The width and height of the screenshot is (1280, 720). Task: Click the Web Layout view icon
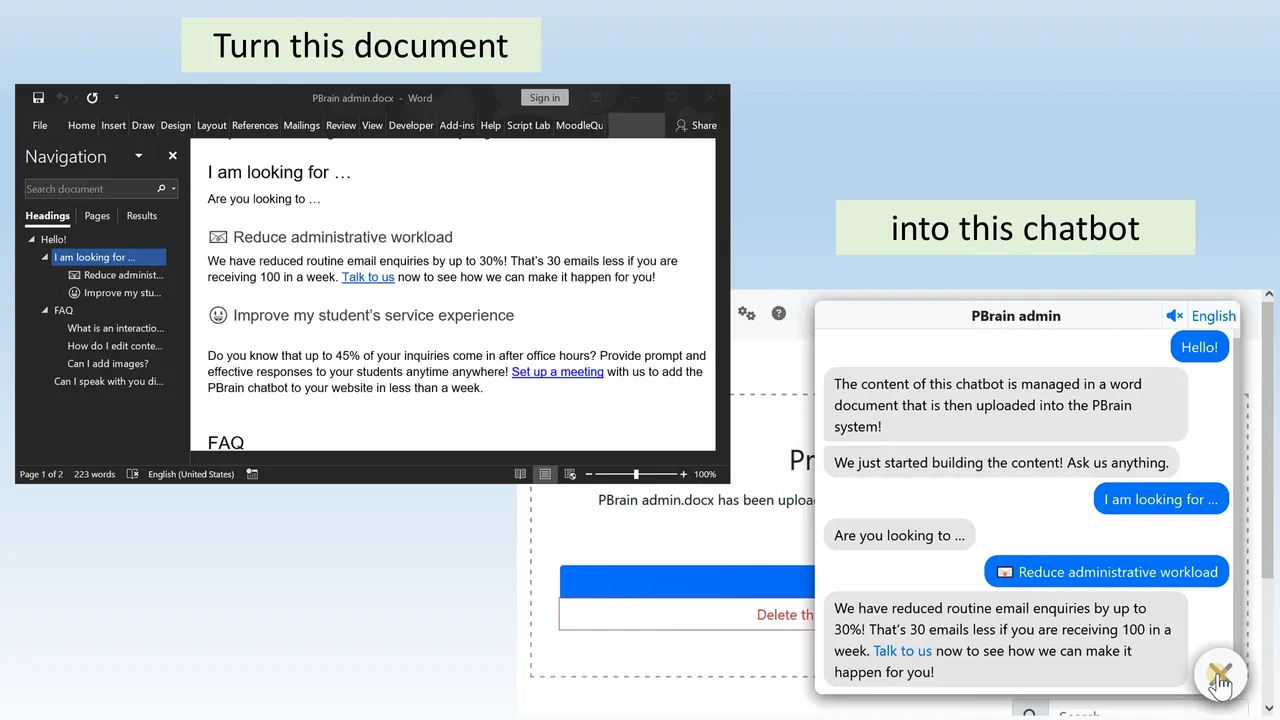point(570,474)
